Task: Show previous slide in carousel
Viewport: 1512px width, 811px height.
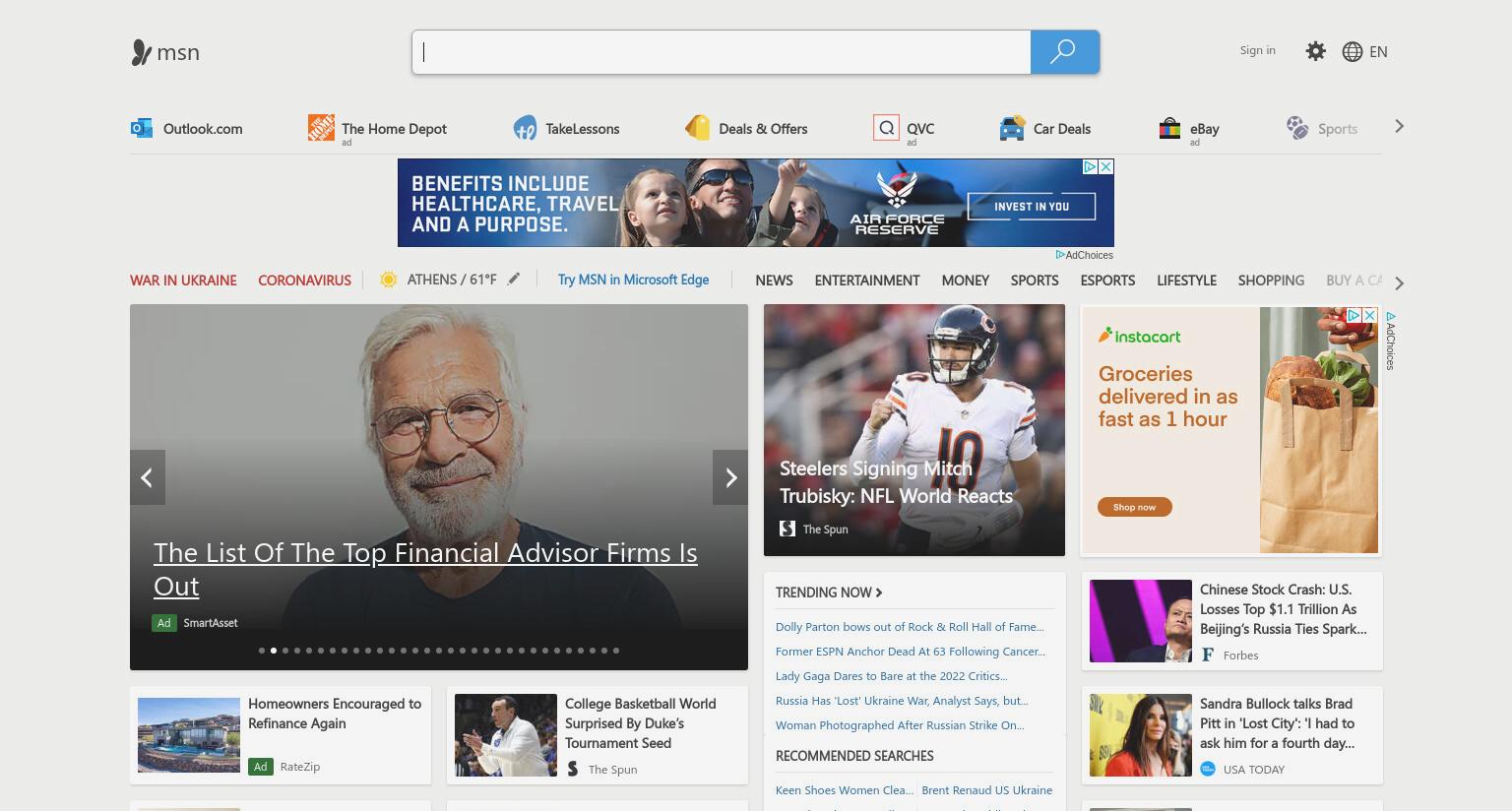Action: pos(147,477)
